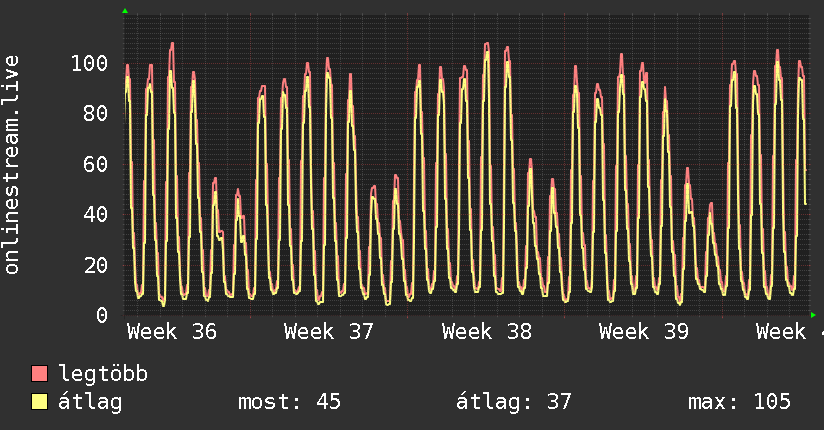824x430 pixels.
Task: Click the green arrow ending the x-axis
Action: [x=813, y=315]
